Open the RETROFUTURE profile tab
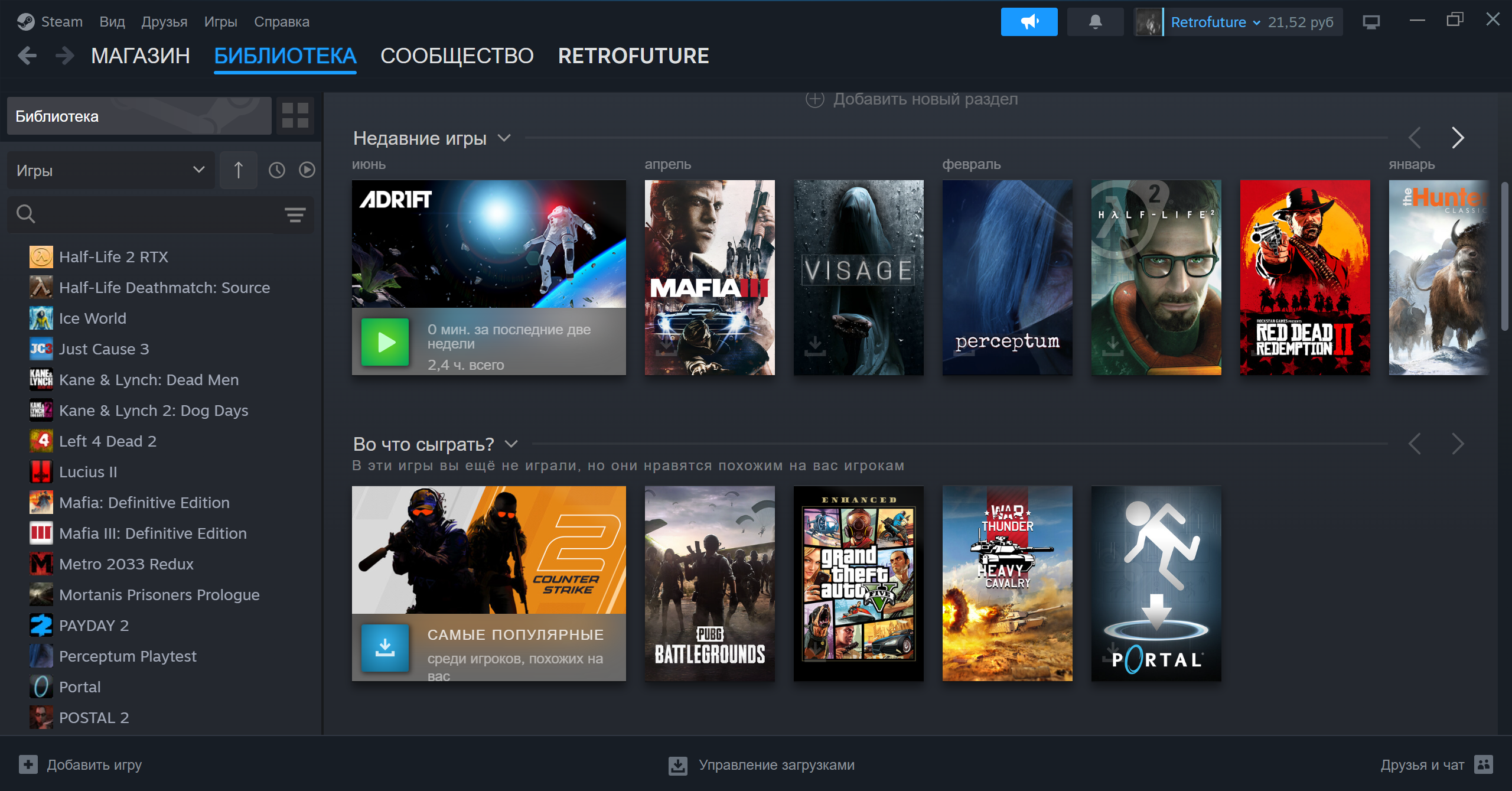This screenshot has width=1512, height=791. coord(633,56)
